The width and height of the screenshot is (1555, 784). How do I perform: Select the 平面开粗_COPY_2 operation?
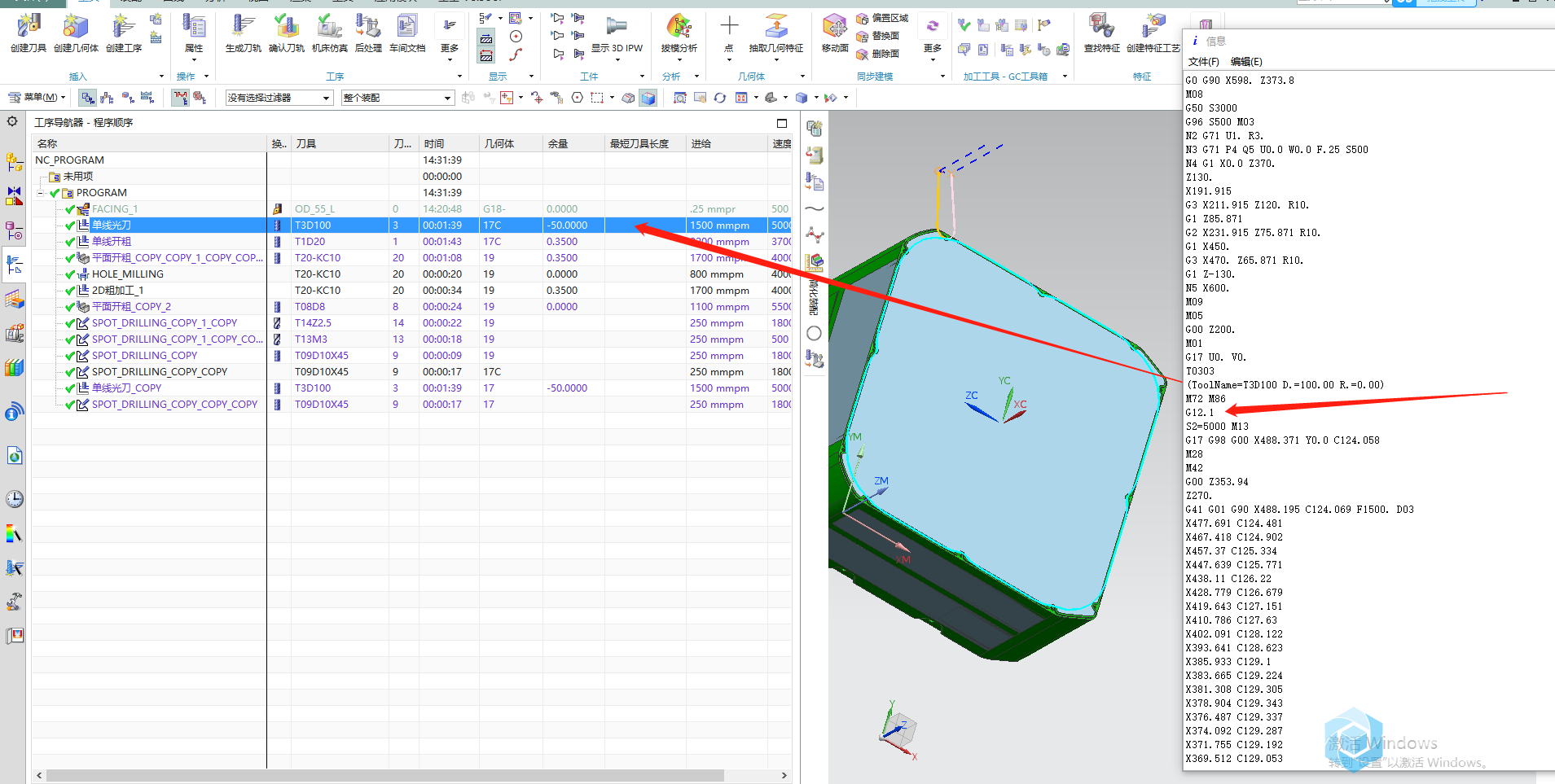point(131,307)
